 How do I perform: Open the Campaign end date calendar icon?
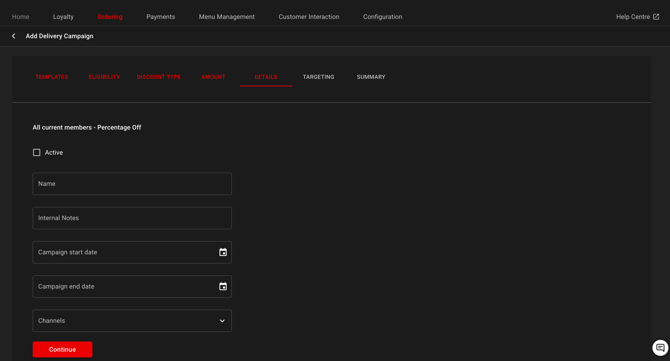[223, 286]
